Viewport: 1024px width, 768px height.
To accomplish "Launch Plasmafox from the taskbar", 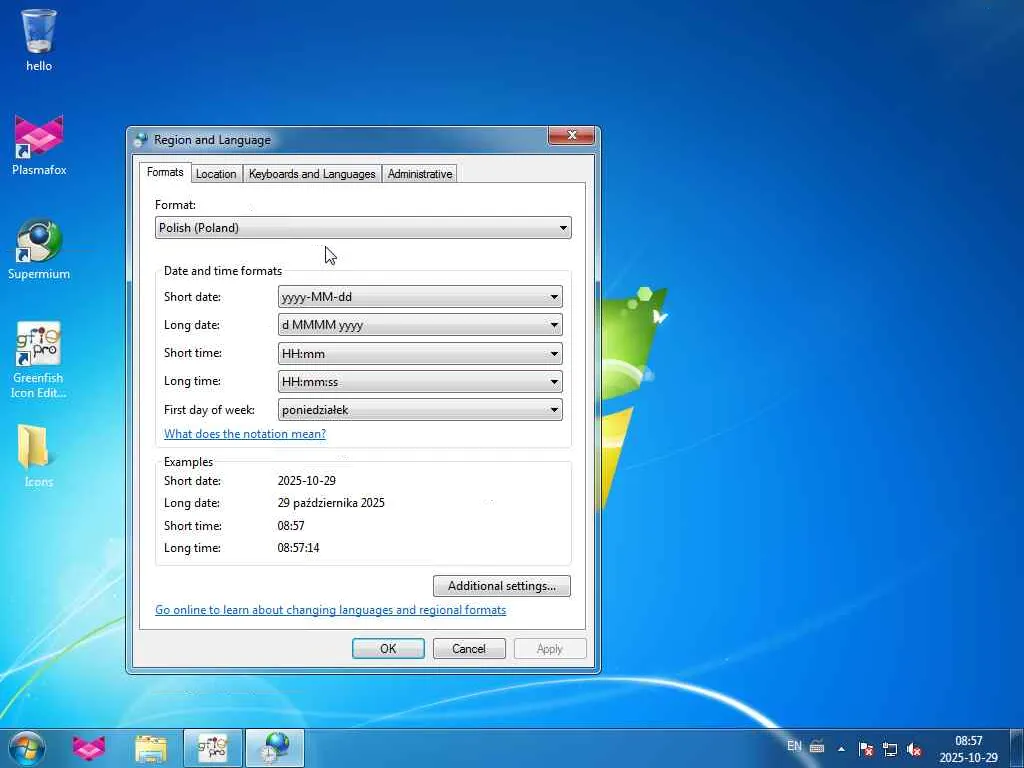I will (89, 748).
